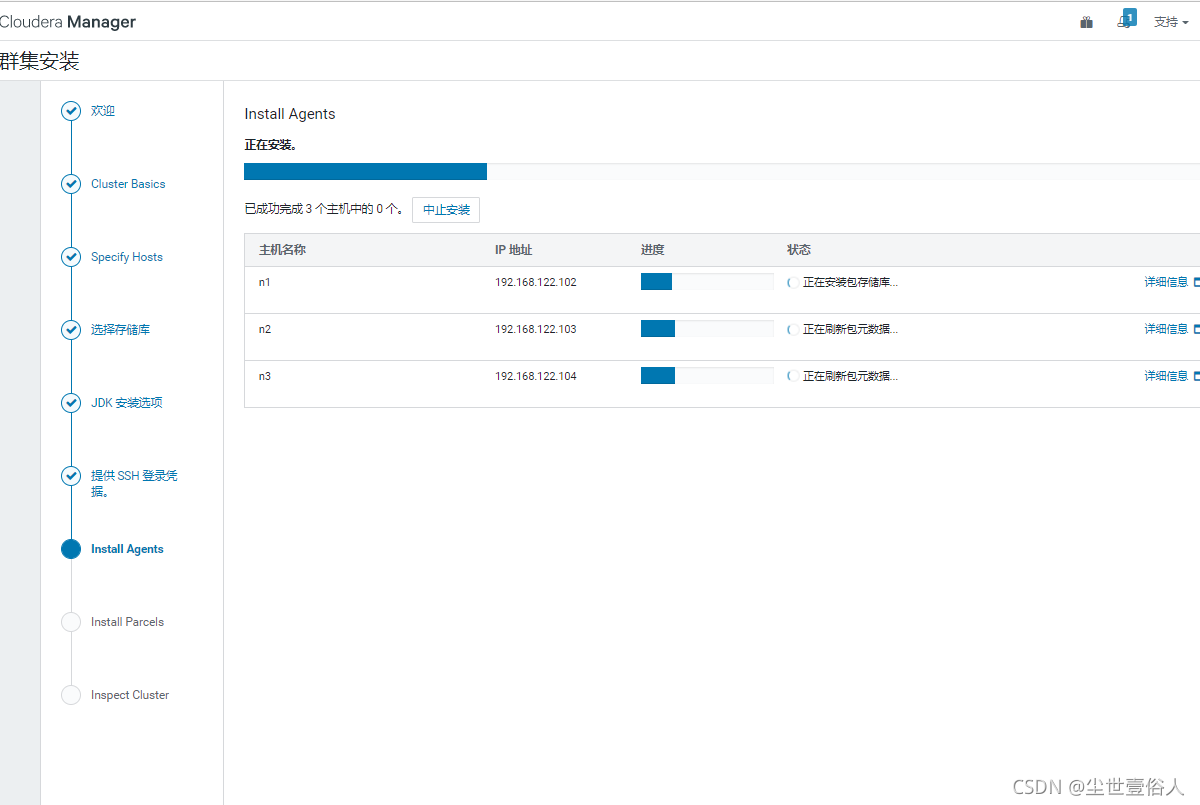Go to the JDK 安装选项 step
This screenshot has height=805, width=1200.
tap(127, 403)
